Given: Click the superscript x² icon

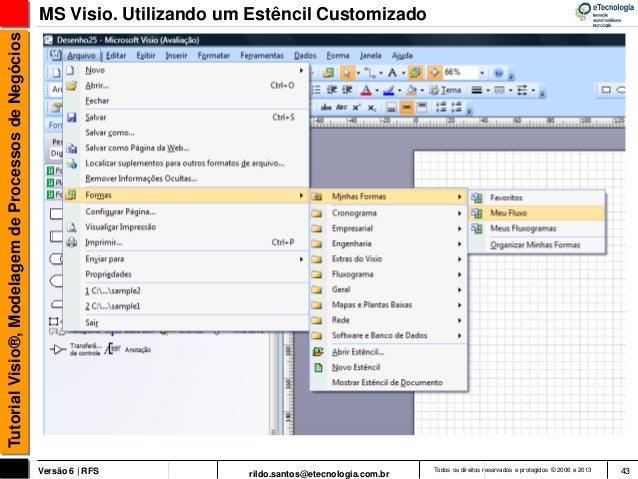Looking at the screenshot, I should 356,107.
